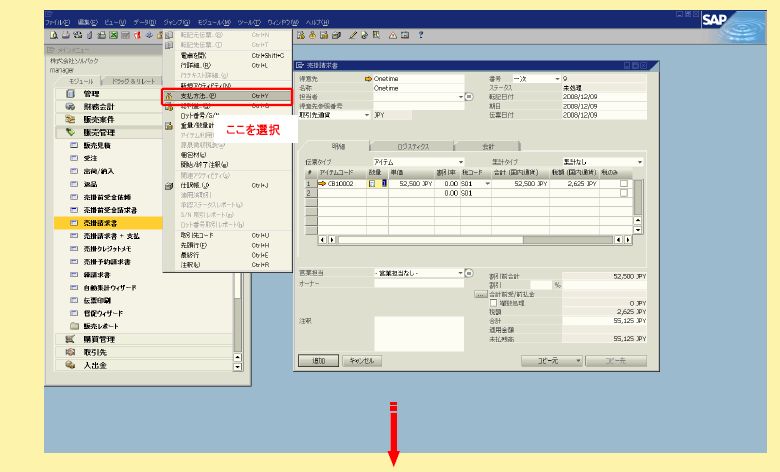Open 販売見積 in the module tree

97,146
